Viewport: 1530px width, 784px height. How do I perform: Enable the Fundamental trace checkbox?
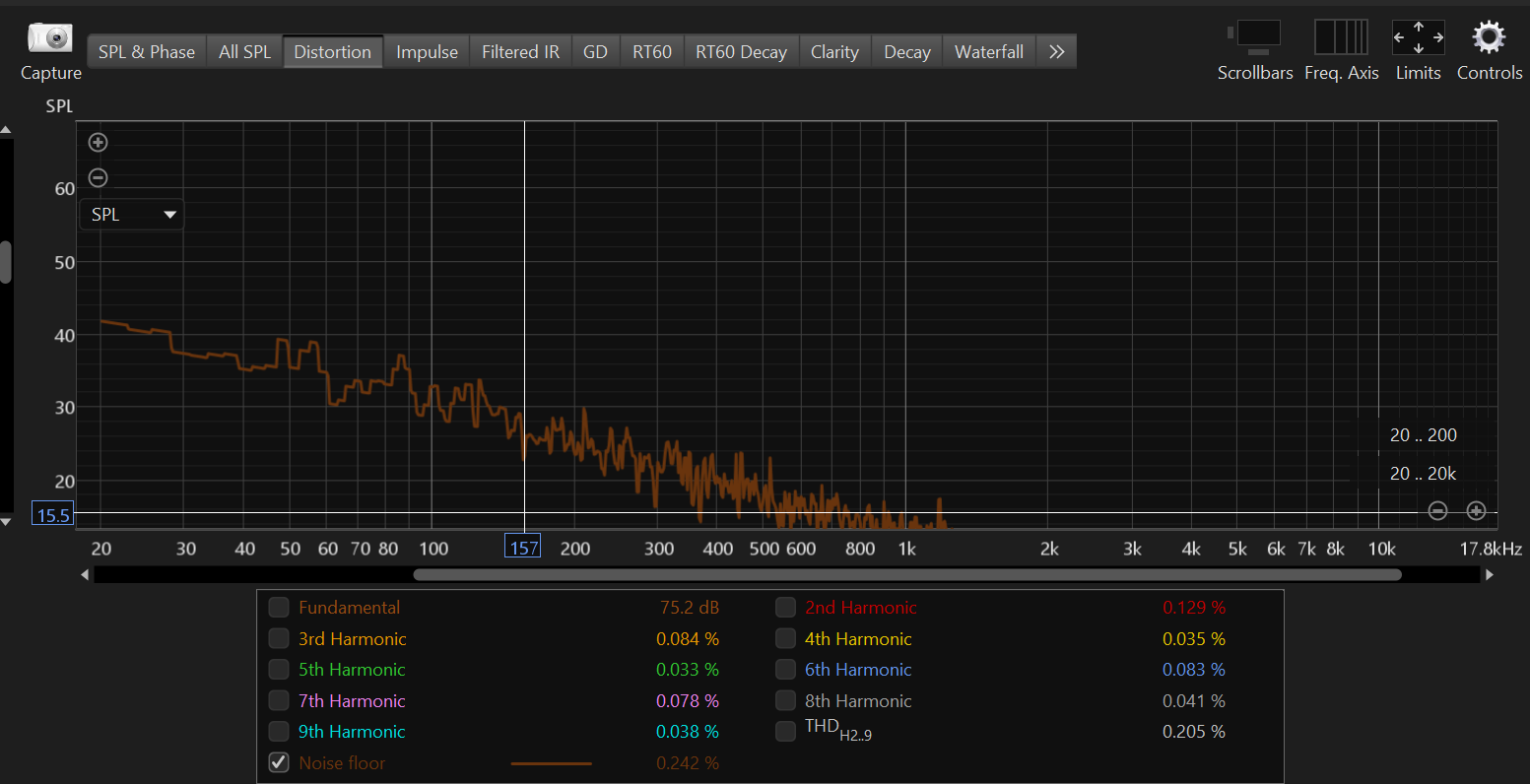coord(279,608)
